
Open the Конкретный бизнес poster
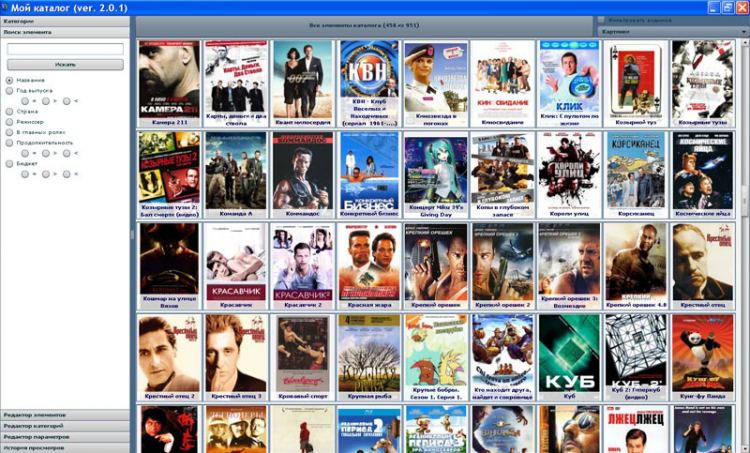[369, 171]
